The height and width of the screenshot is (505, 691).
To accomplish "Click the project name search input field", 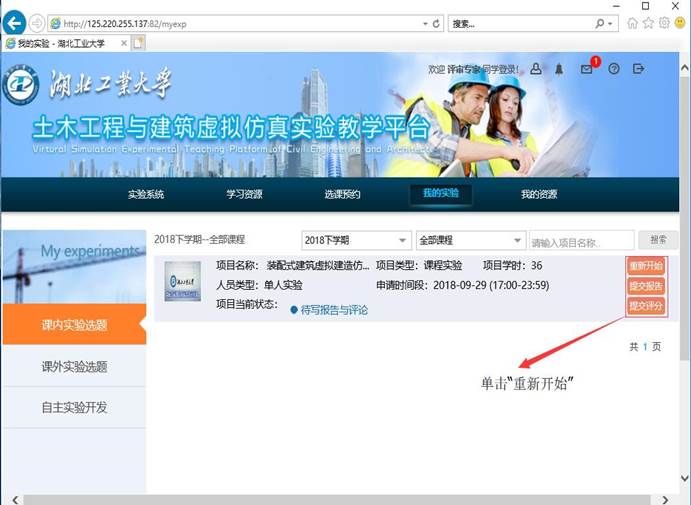I will pyautogui.click(x=581, y=241).
